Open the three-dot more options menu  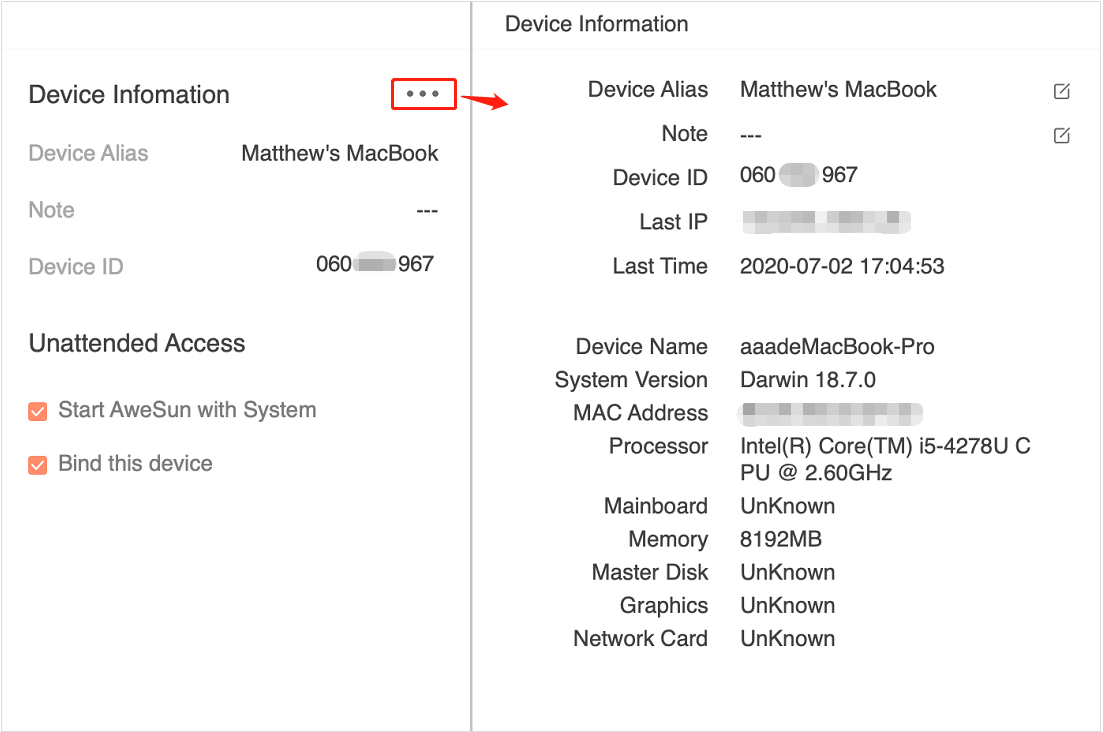[423, 94]
